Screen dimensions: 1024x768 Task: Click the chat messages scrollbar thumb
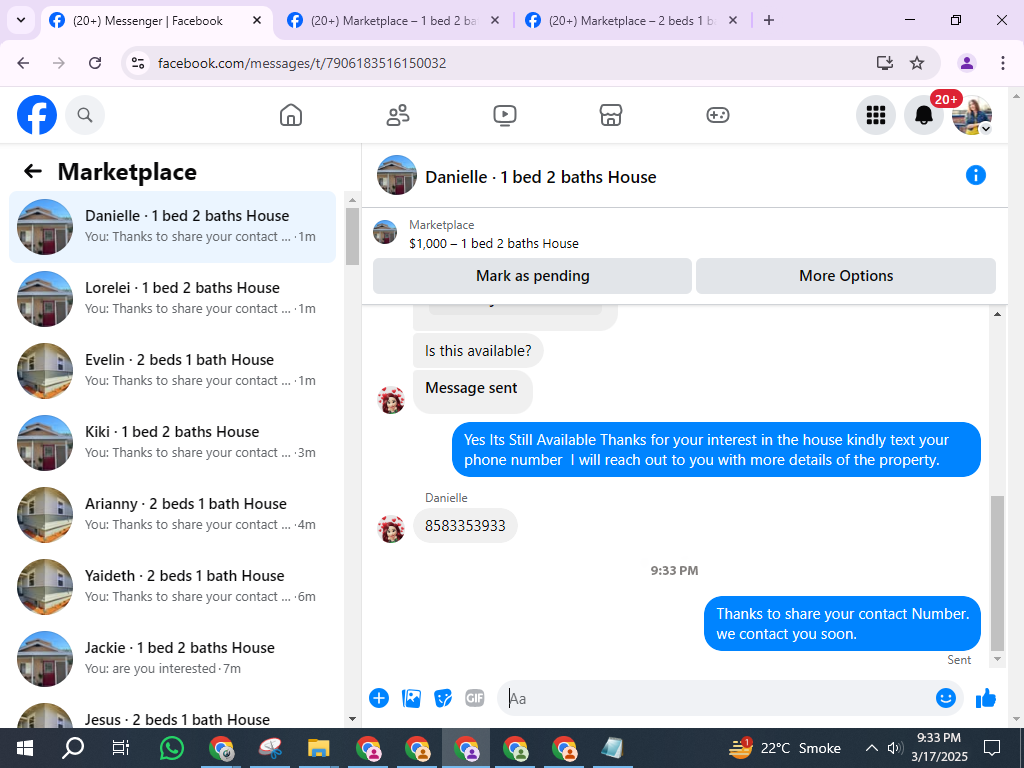[997, 573]
